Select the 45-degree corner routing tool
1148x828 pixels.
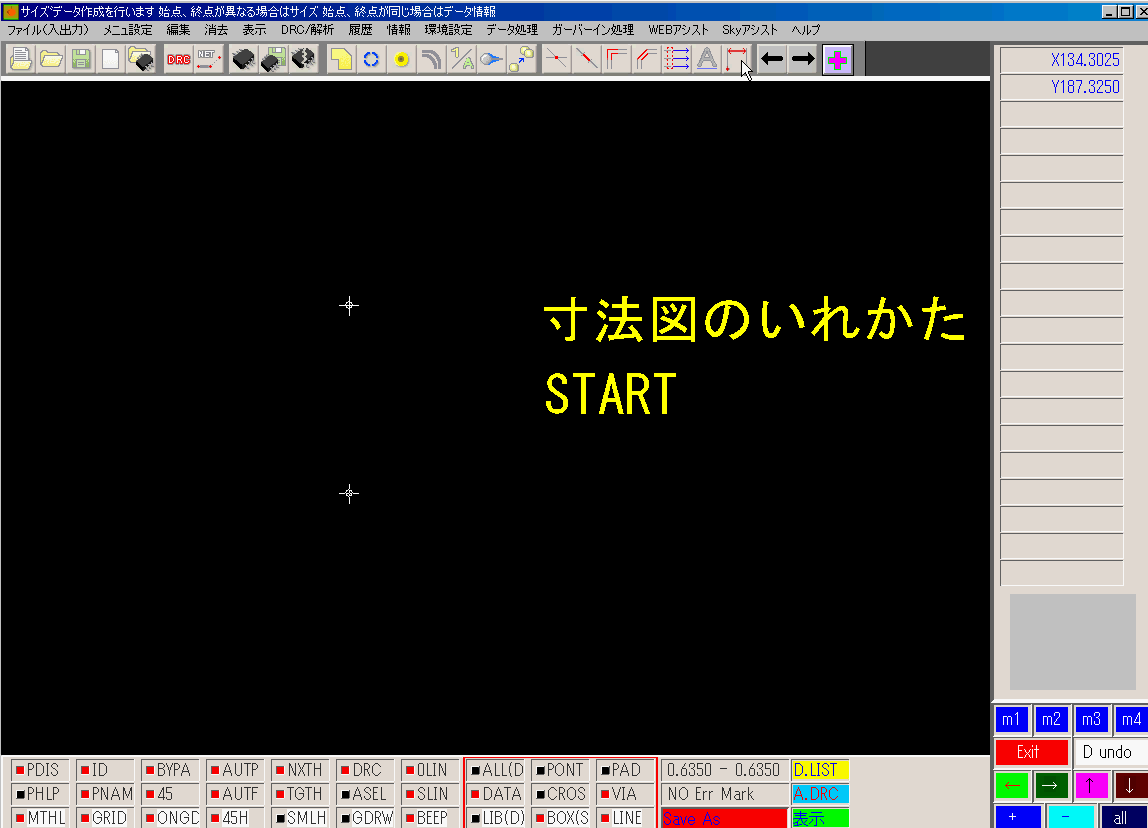(x=646, y=59)
